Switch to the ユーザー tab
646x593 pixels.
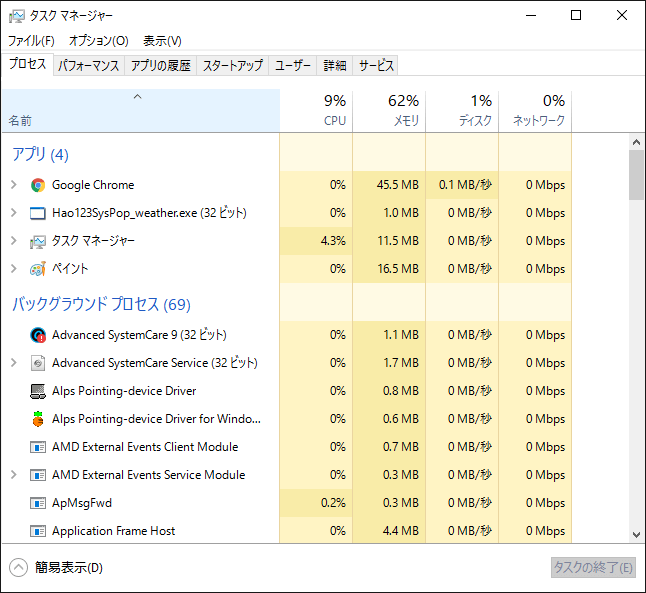click(293, 66)
